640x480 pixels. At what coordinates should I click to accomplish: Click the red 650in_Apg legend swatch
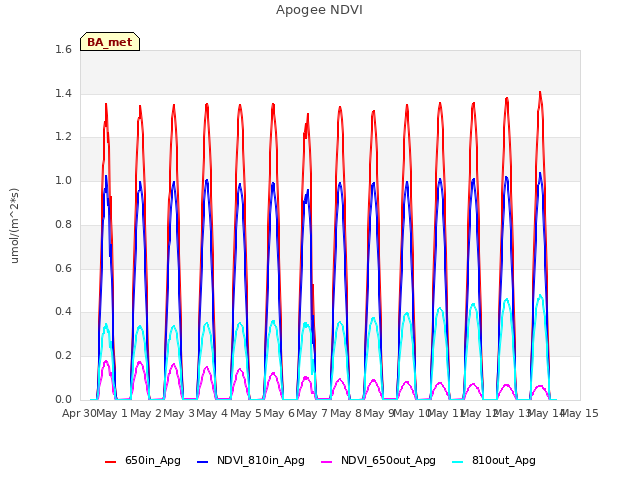pos(110,462)
